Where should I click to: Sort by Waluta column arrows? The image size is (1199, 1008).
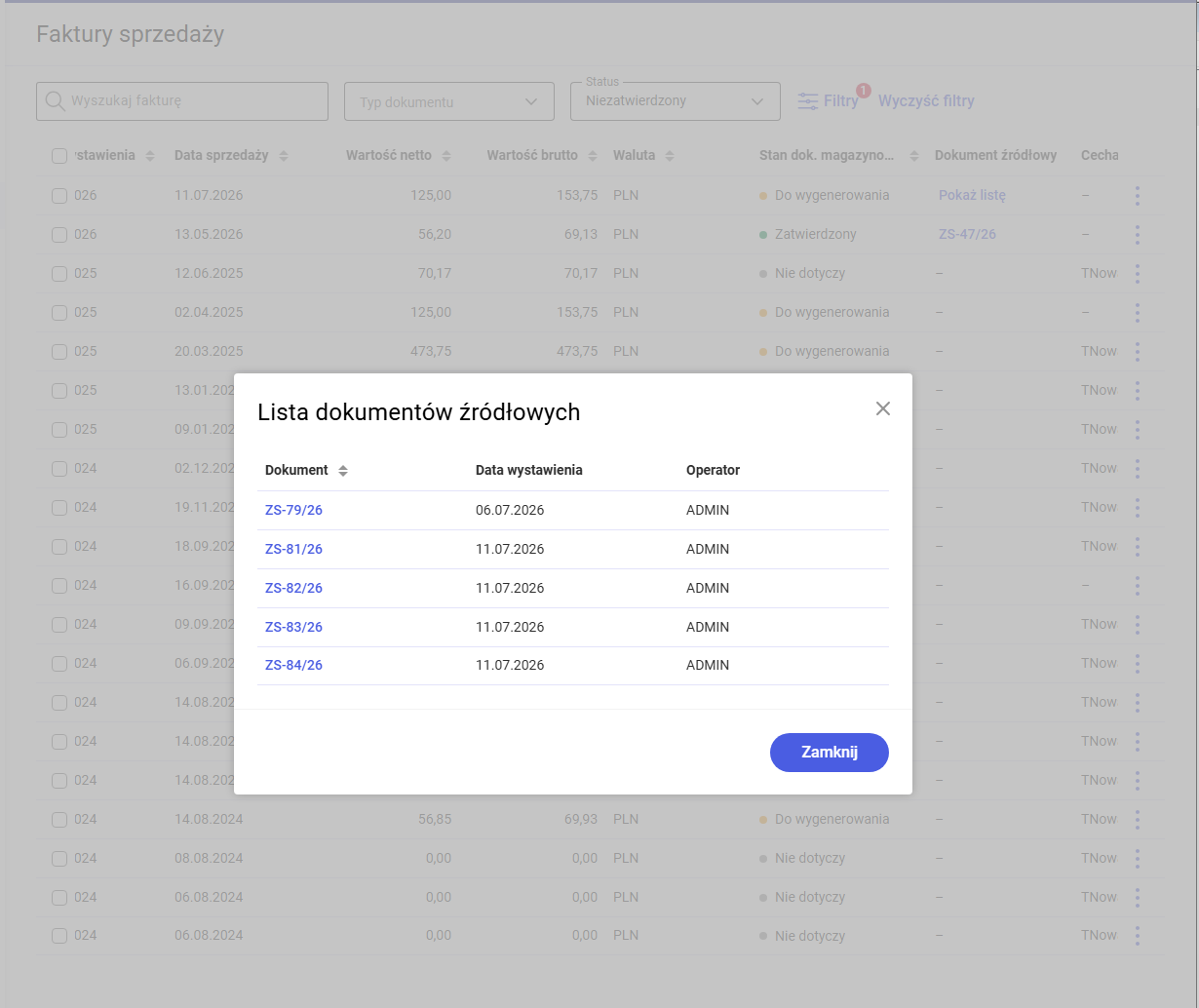(x=670, y=156)
